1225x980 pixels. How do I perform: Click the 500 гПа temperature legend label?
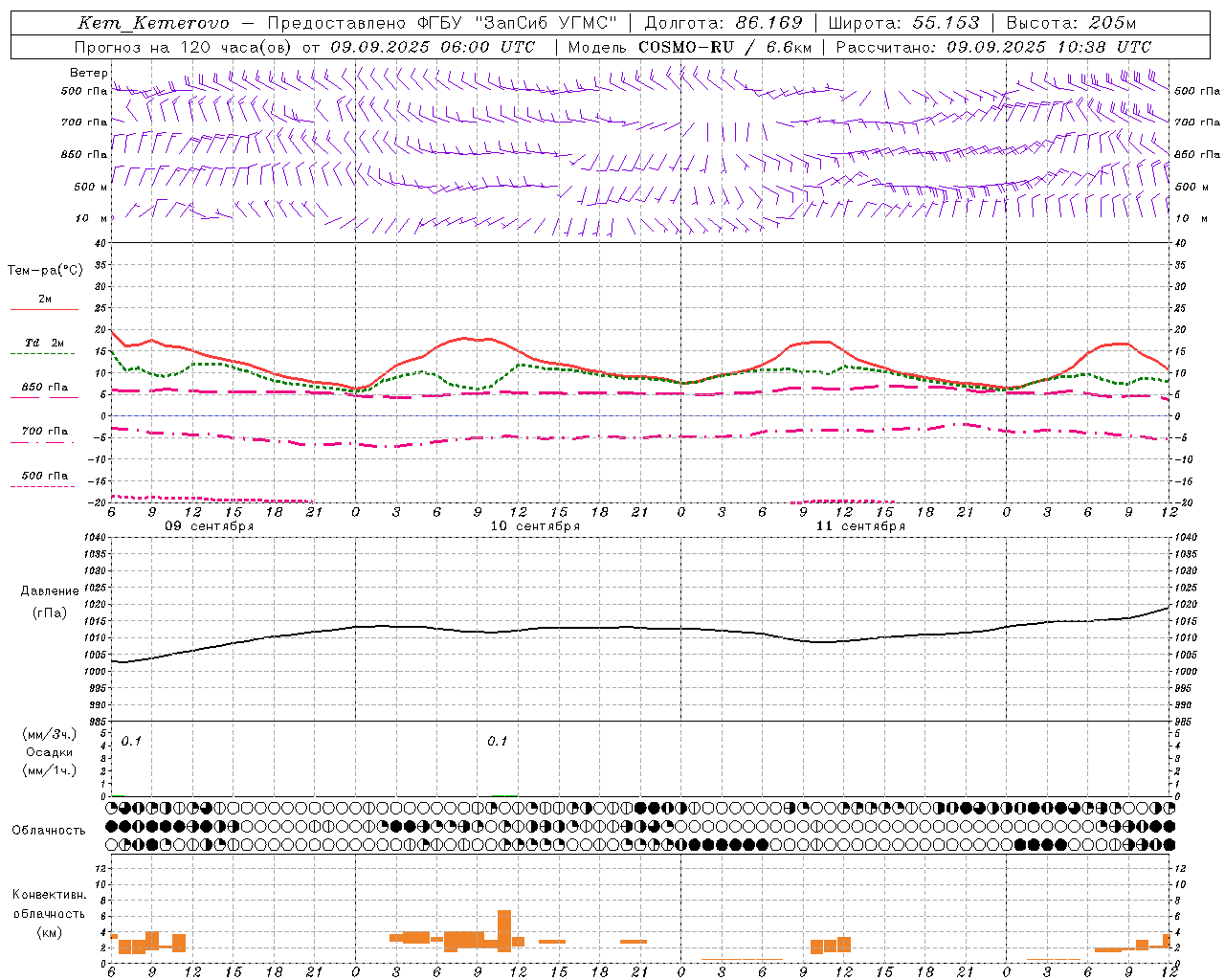click(45, 476)
